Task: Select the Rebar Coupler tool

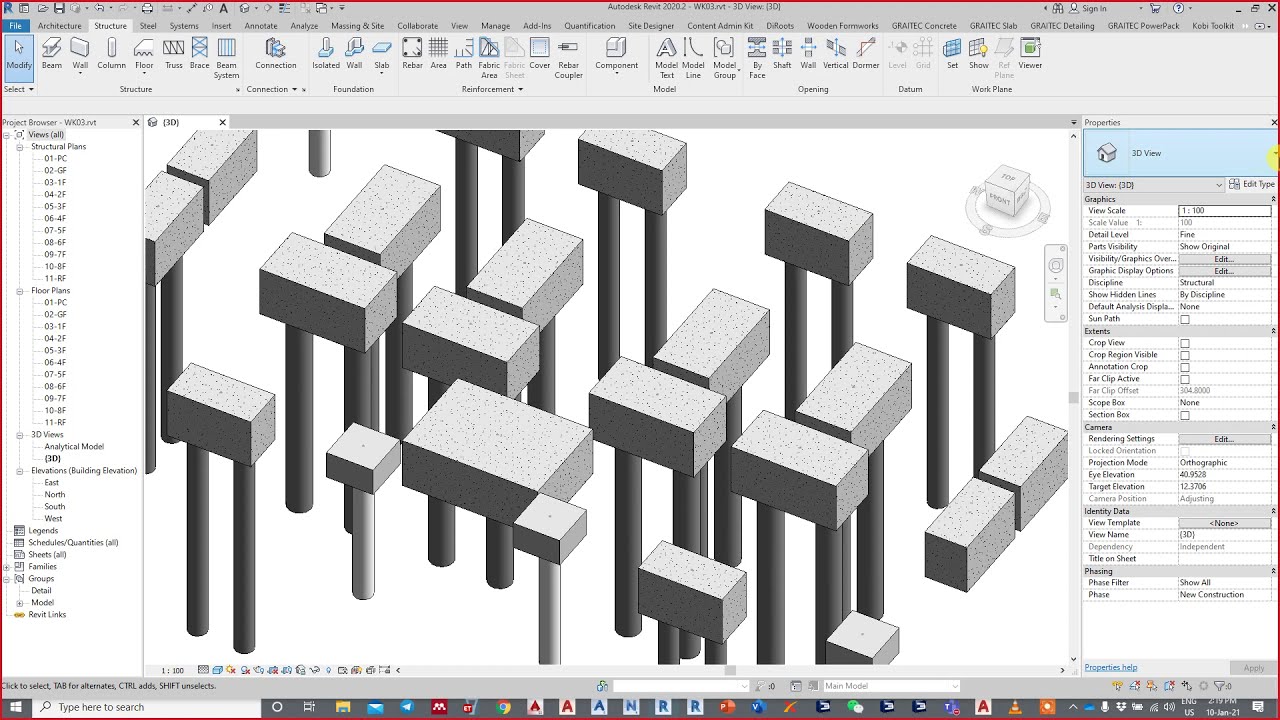Action: (x=568, y=58)
